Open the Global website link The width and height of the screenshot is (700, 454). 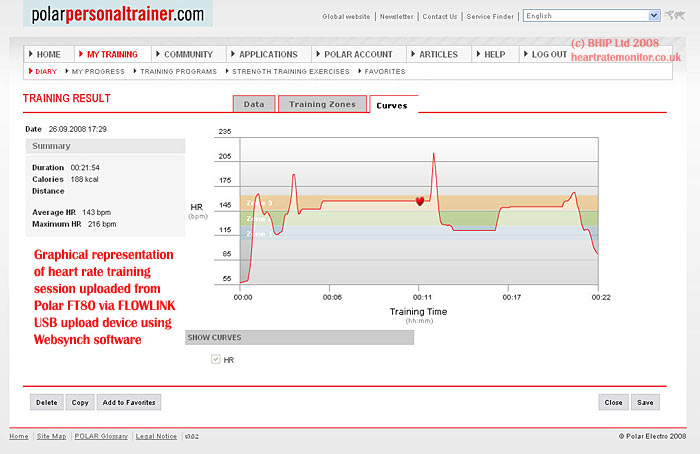[346, 17]
